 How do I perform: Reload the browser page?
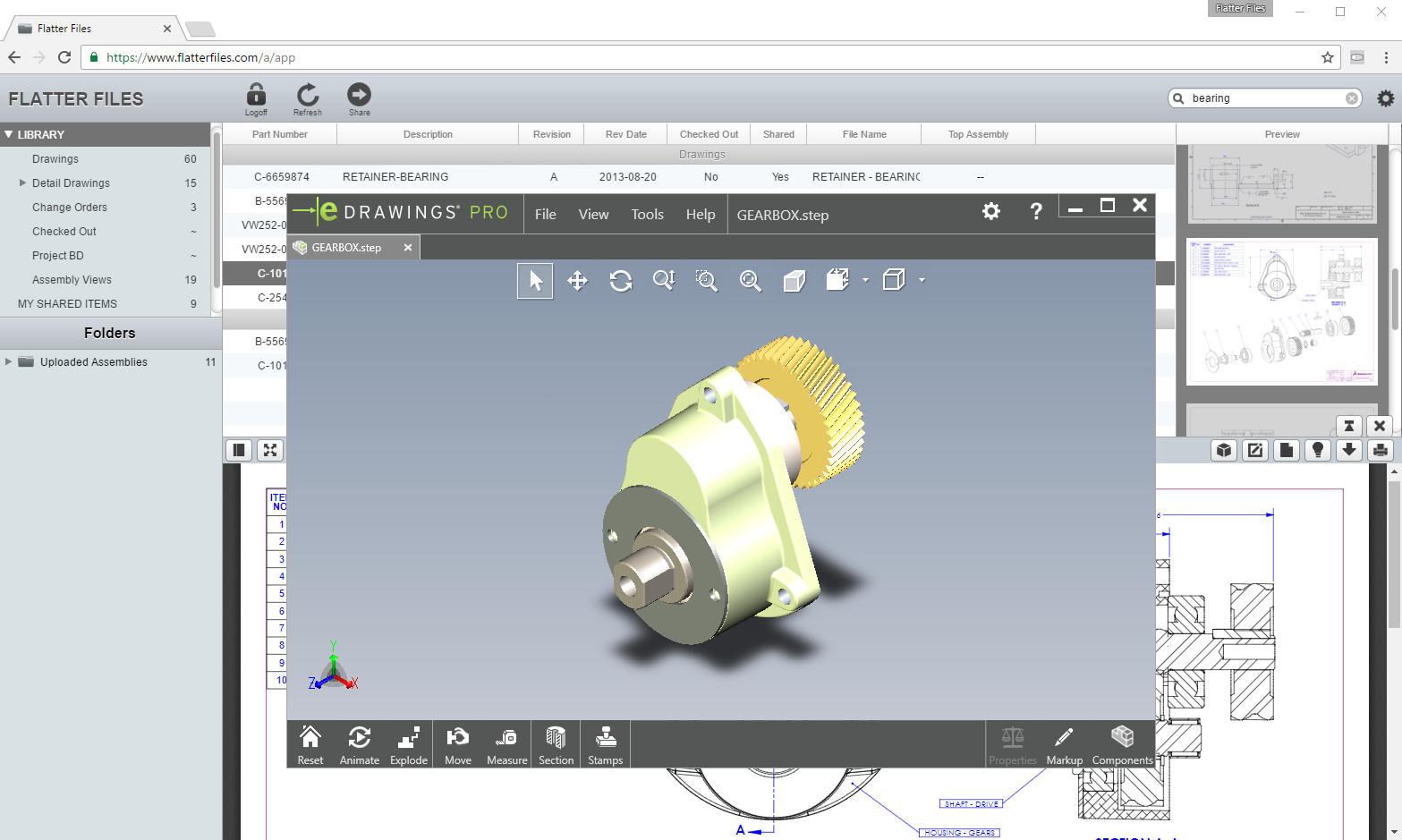click(64, 57)
